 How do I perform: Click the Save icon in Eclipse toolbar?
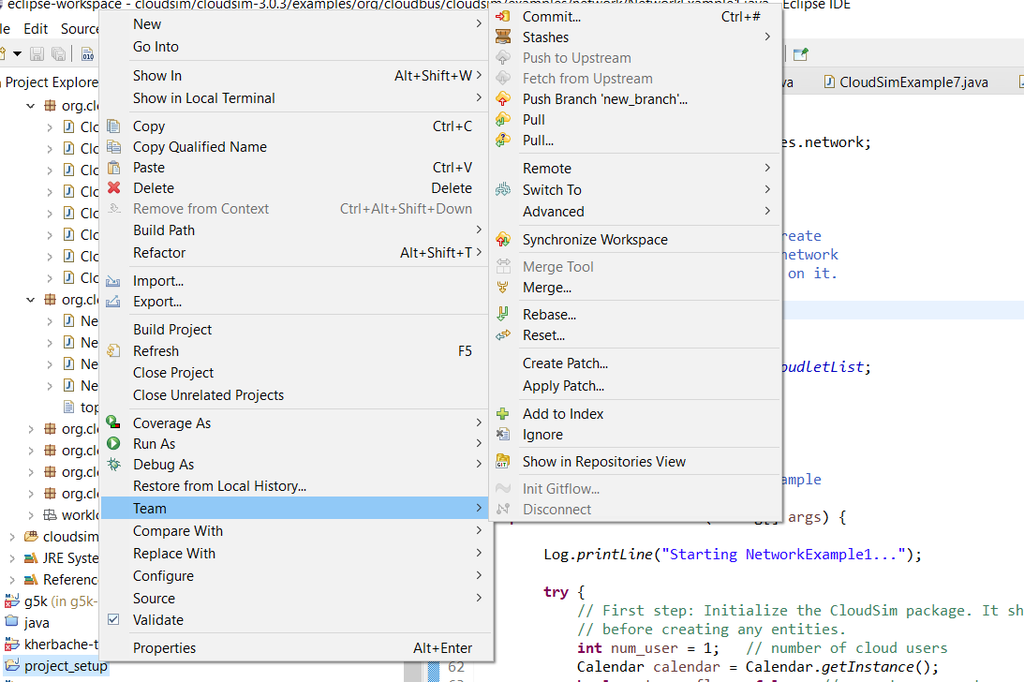[x=37, y=54]
